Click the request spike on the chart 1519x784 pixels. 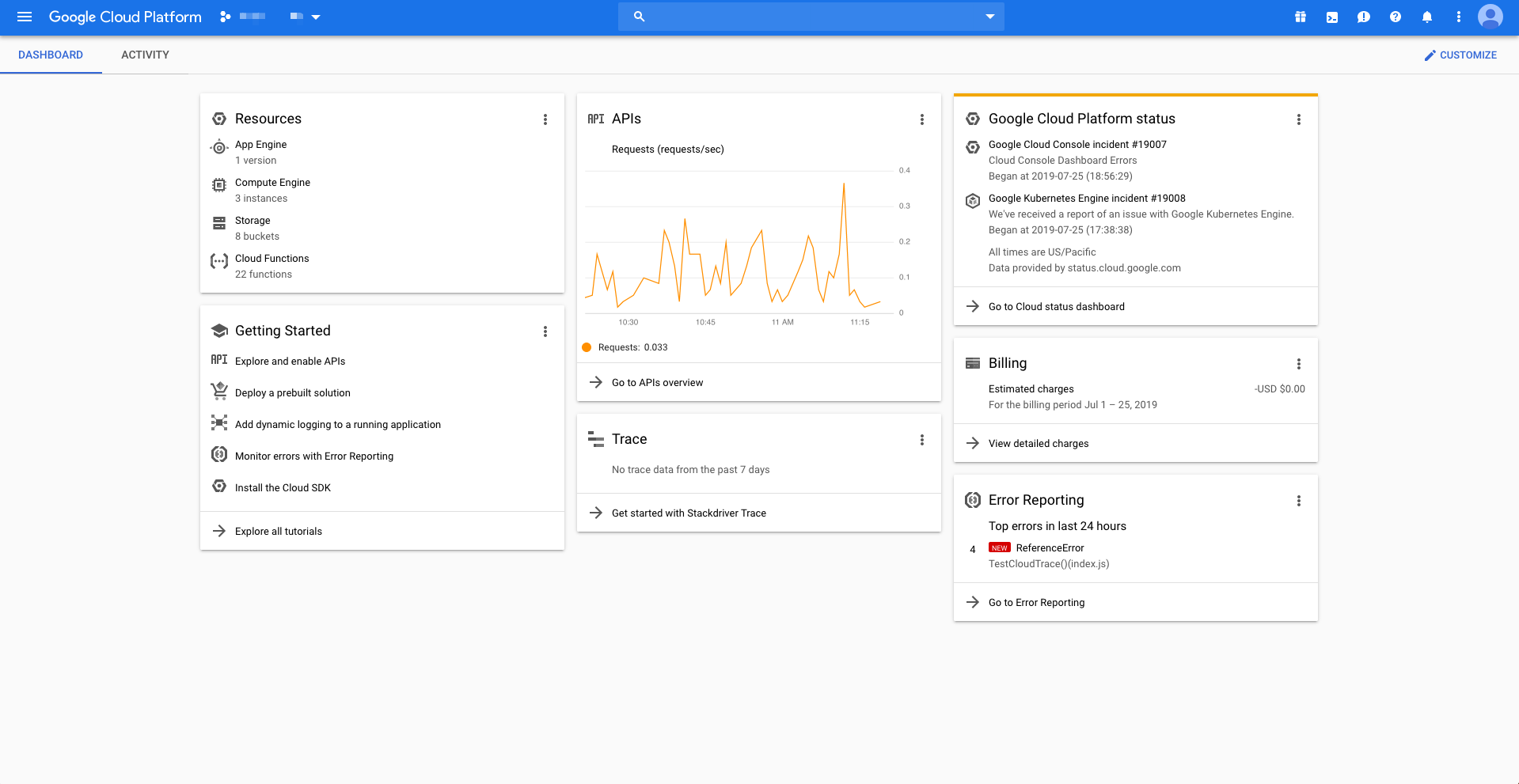click(x=844, y=184)
